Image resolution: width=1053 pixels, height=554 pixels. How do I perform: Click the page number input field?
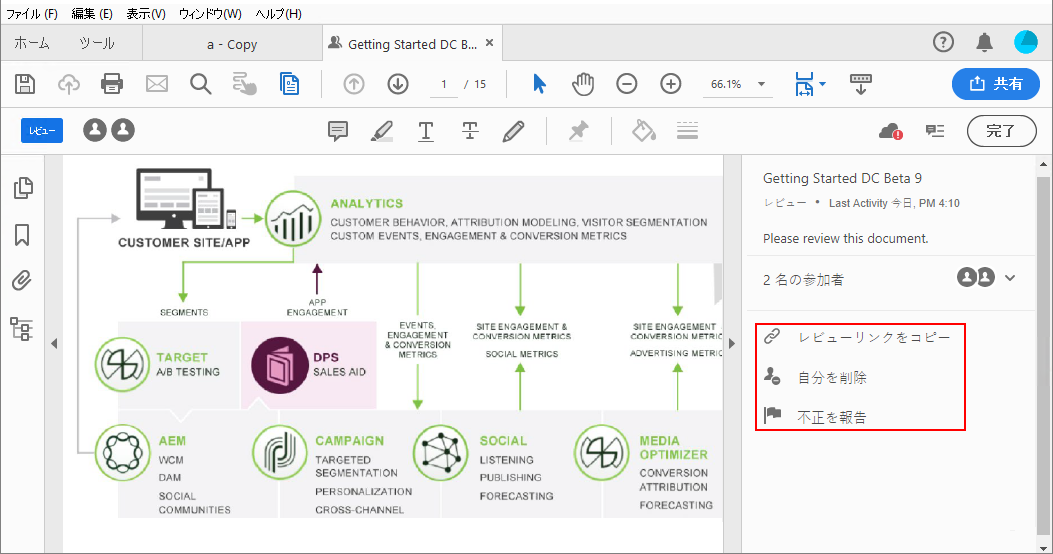(x=444, y=85)
